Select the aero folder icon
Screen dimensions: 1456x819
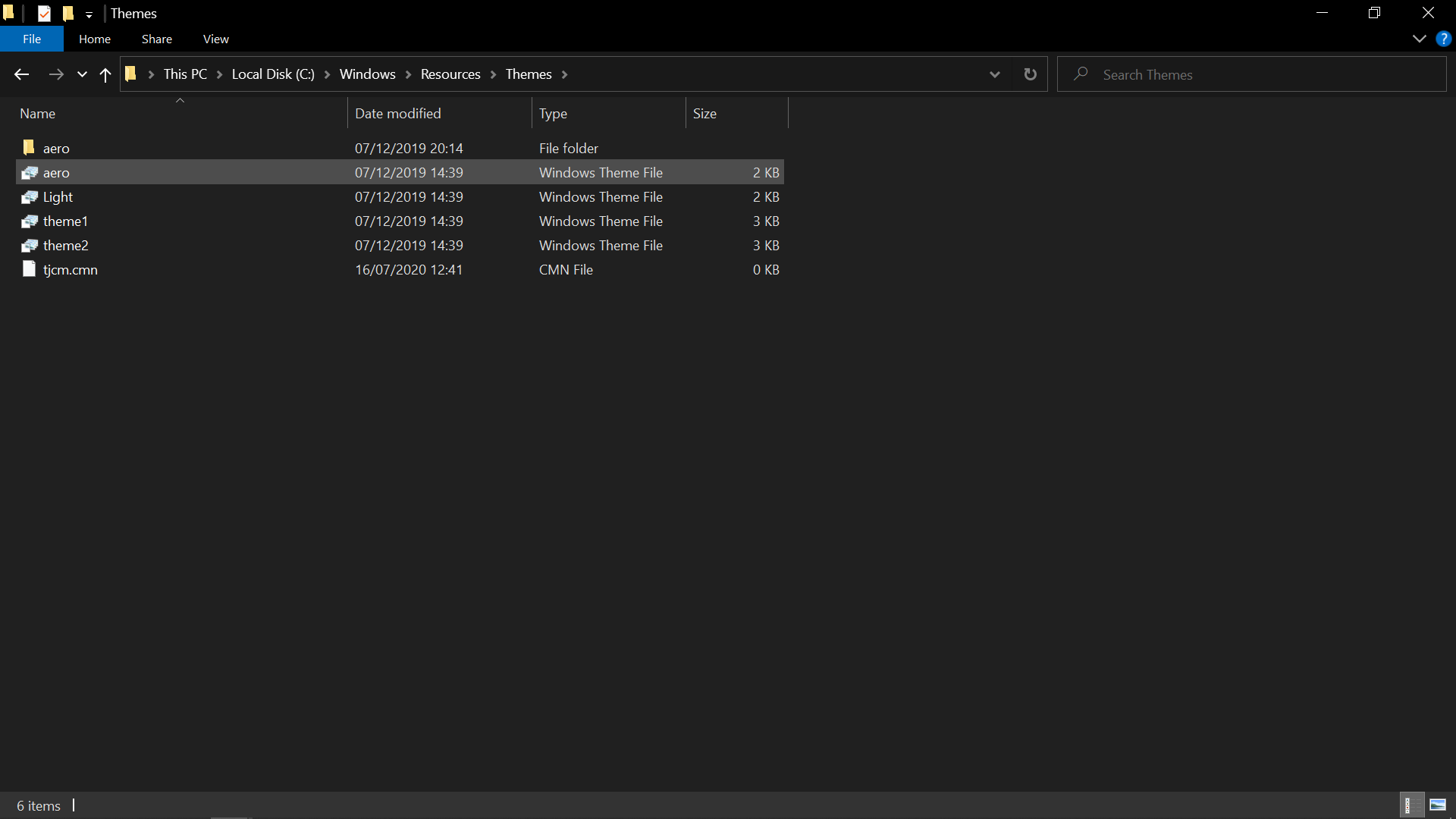[x=30, y=148]
